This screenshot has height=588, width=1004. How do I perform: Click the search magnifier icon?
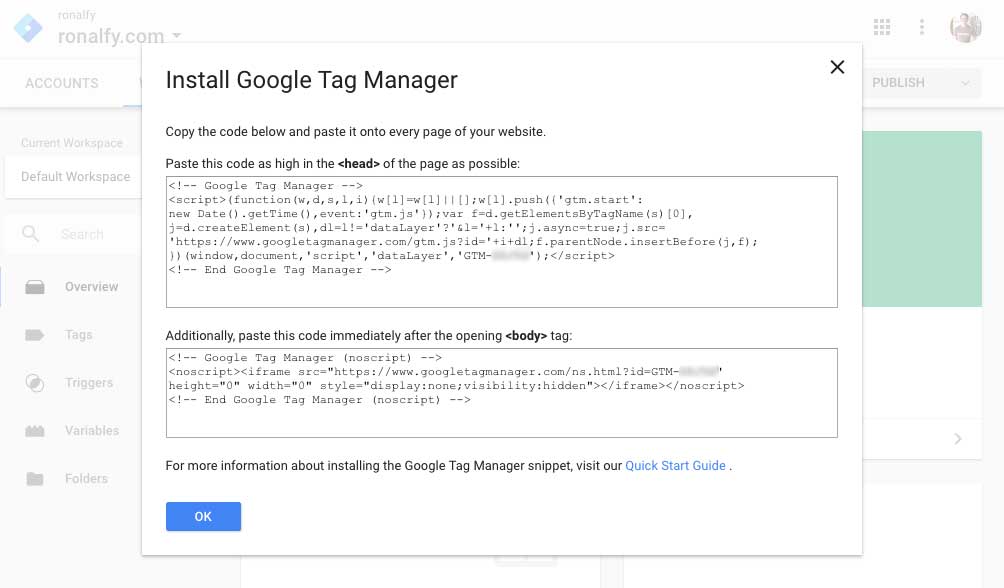(31, 234)
